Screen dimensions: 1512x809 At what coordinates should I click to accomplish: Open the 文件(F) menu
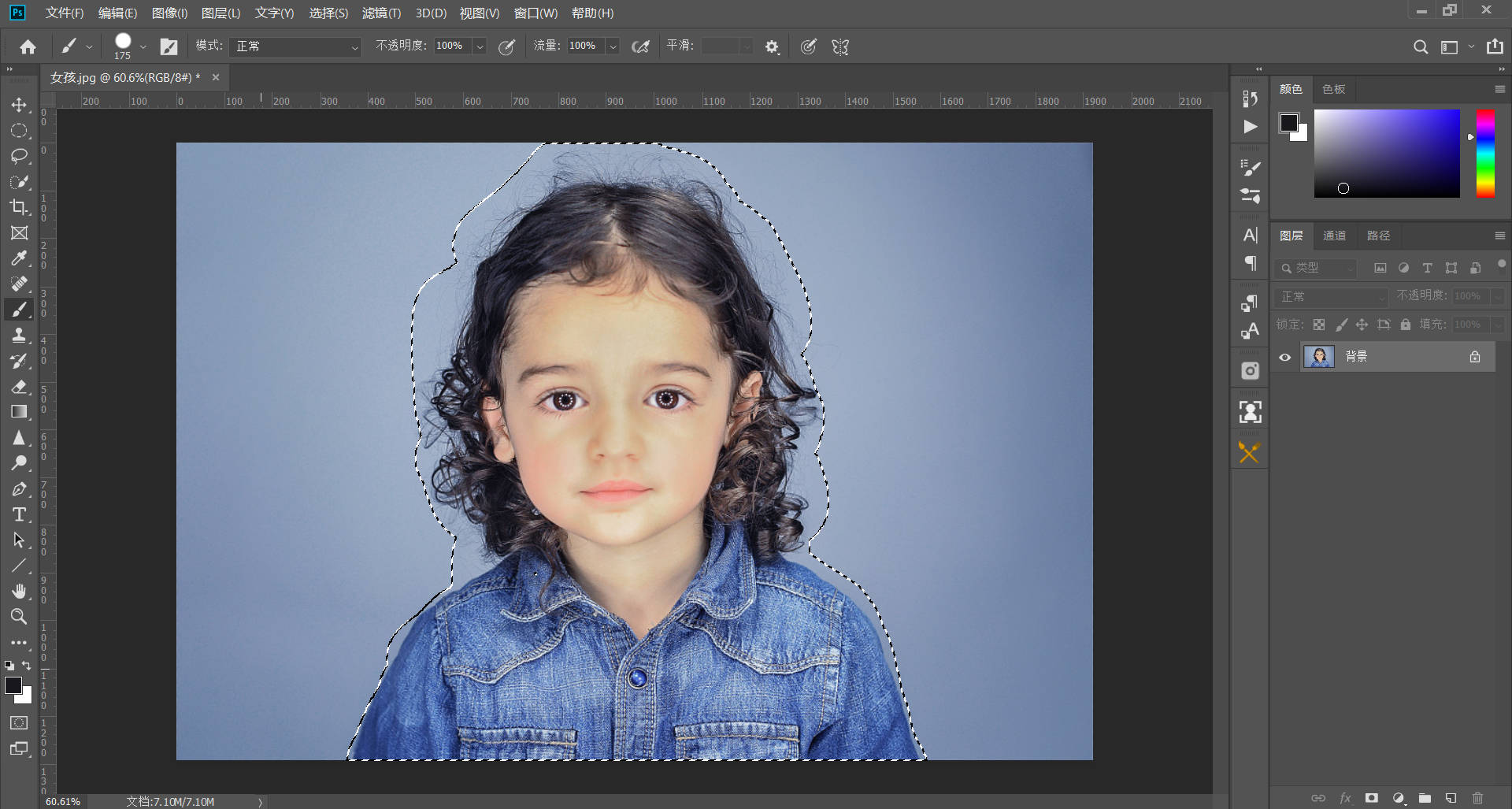(x=65, y=13)
